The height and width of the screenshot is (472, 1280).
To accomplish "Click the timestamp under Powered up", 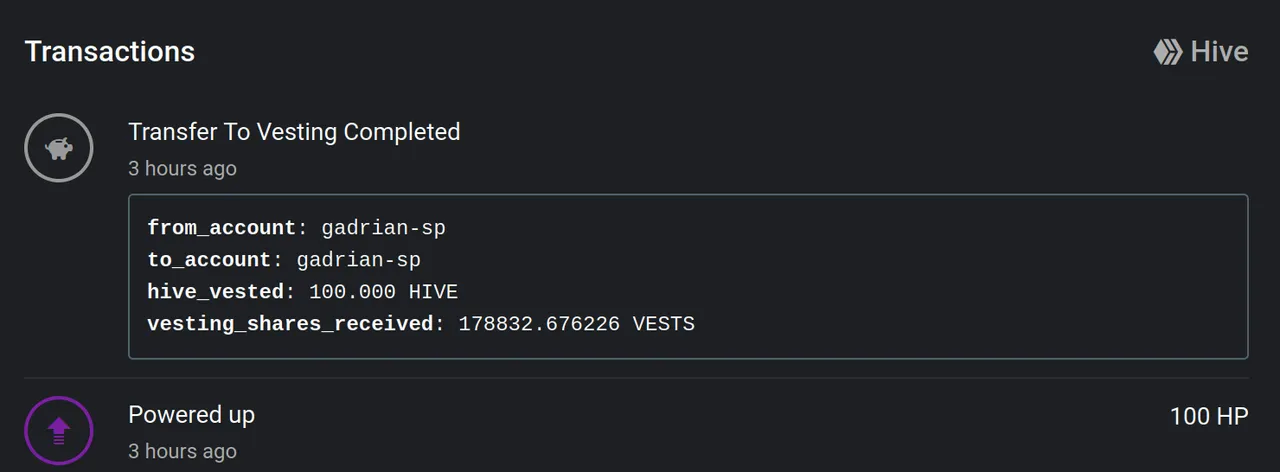I will tap(182, 451).
